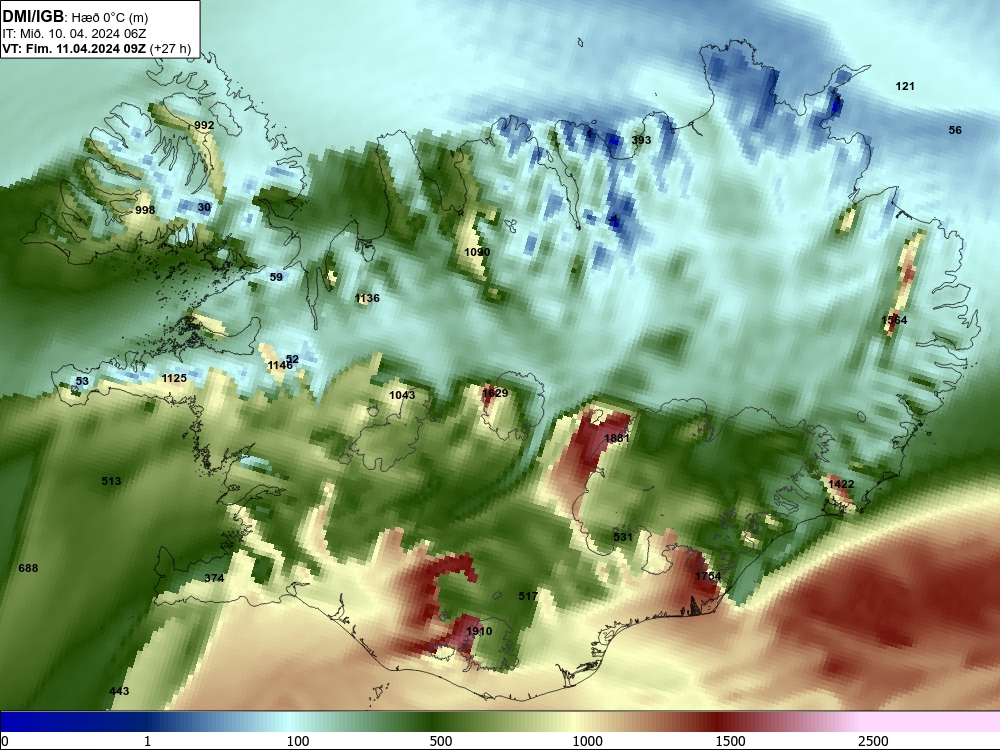Click the 688 value offshore west
The width and height of the screenshot is (1000, 750).
coord(28,568)
